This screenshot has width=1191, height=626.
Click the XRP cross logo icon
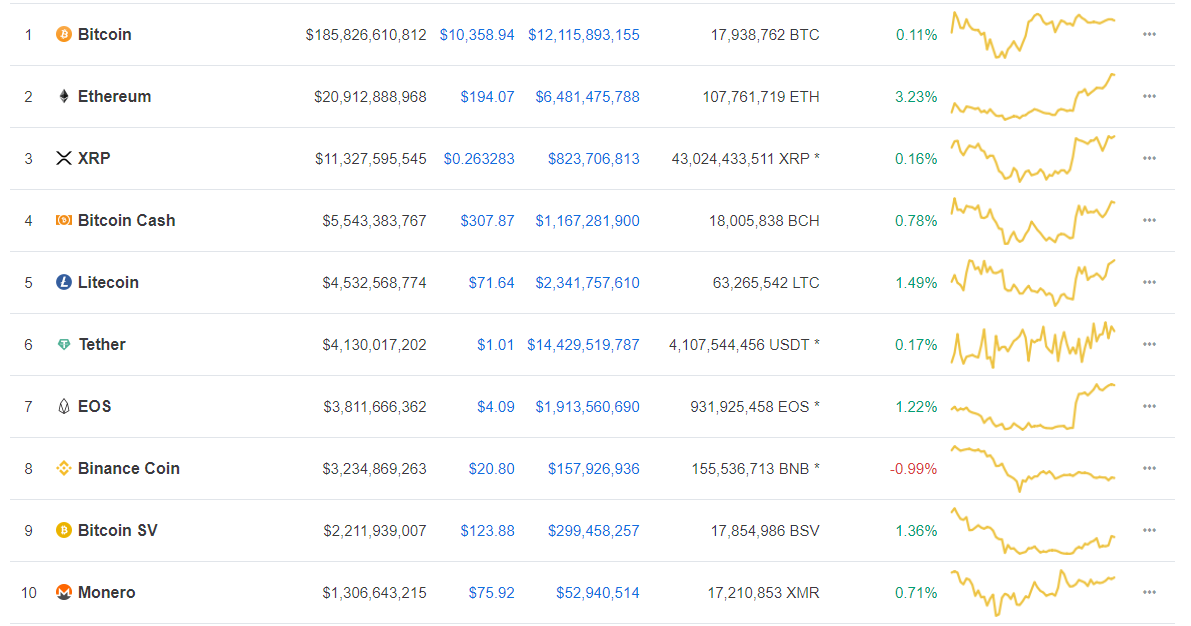64,158
